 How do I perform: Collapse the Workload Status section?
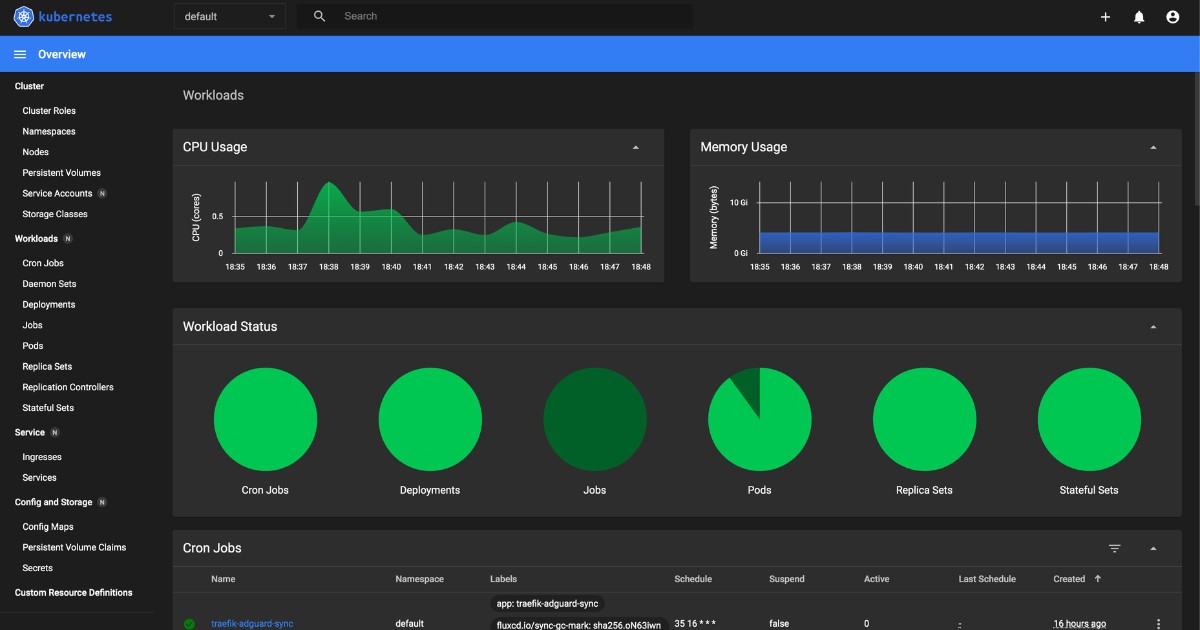click(1154, 326)
